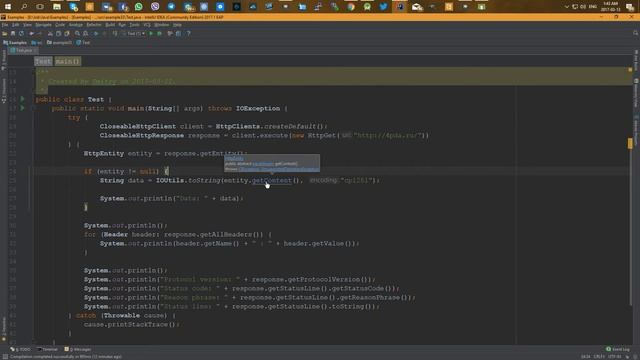
Task: Open the Event Log panel
Action: [618, 349]
